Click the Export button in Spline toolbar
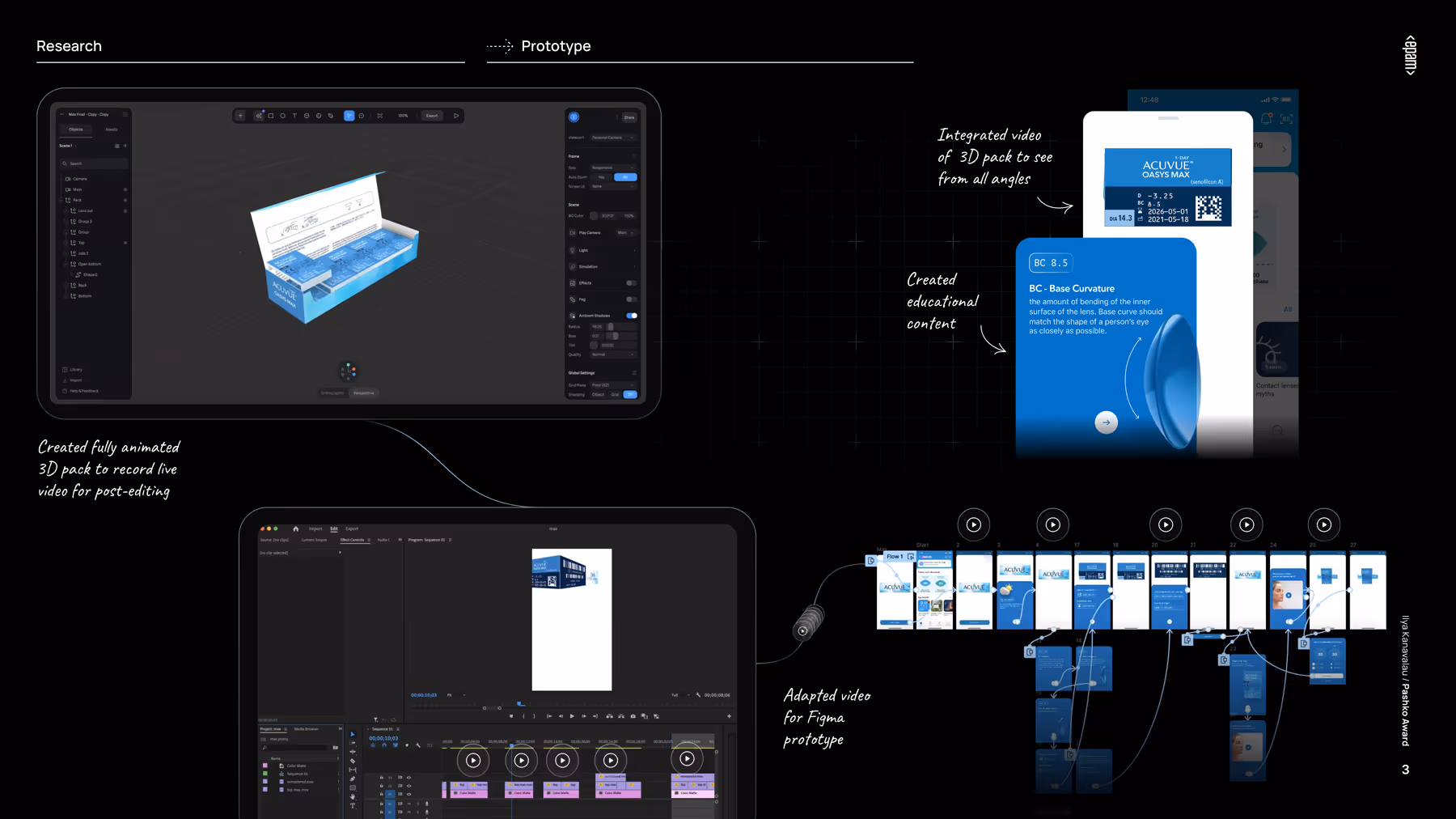The width and height of the screenshot is (1456, 819). [432, 116]
